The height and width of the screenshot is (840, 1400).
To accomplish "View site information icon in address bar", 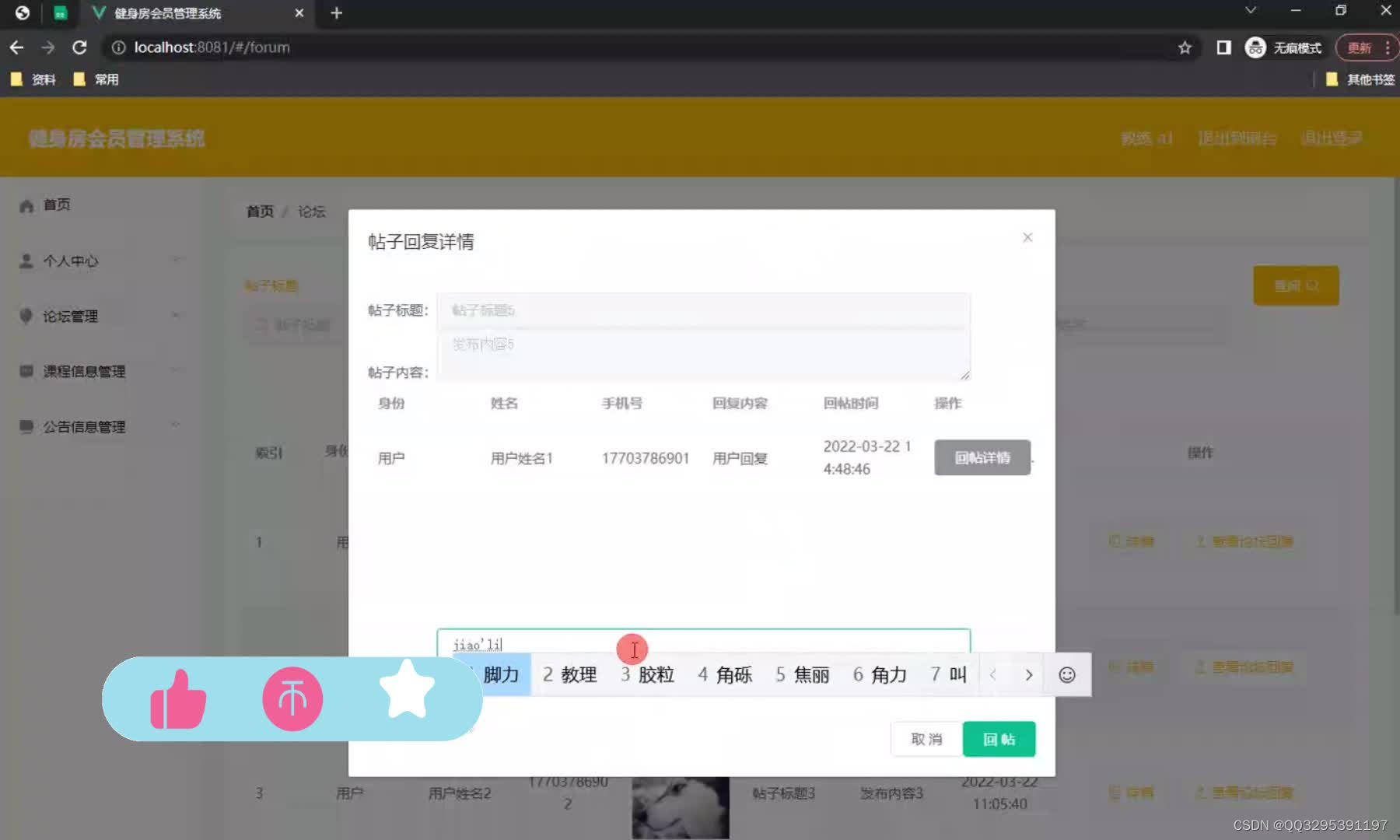I will [118, 47].
